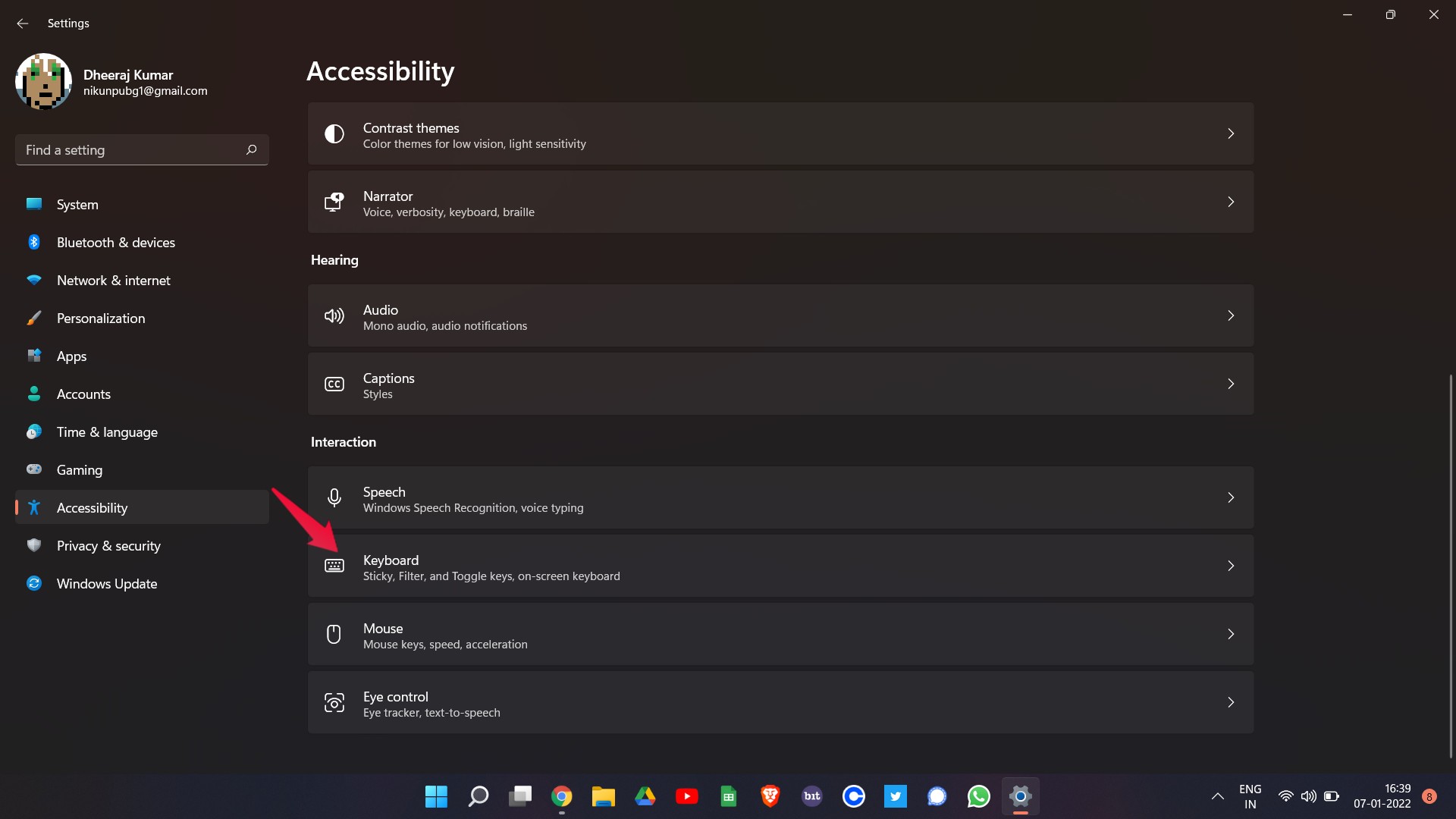
Task: Open the Brave browser from taskbar
Action: (x=770, y=796)
